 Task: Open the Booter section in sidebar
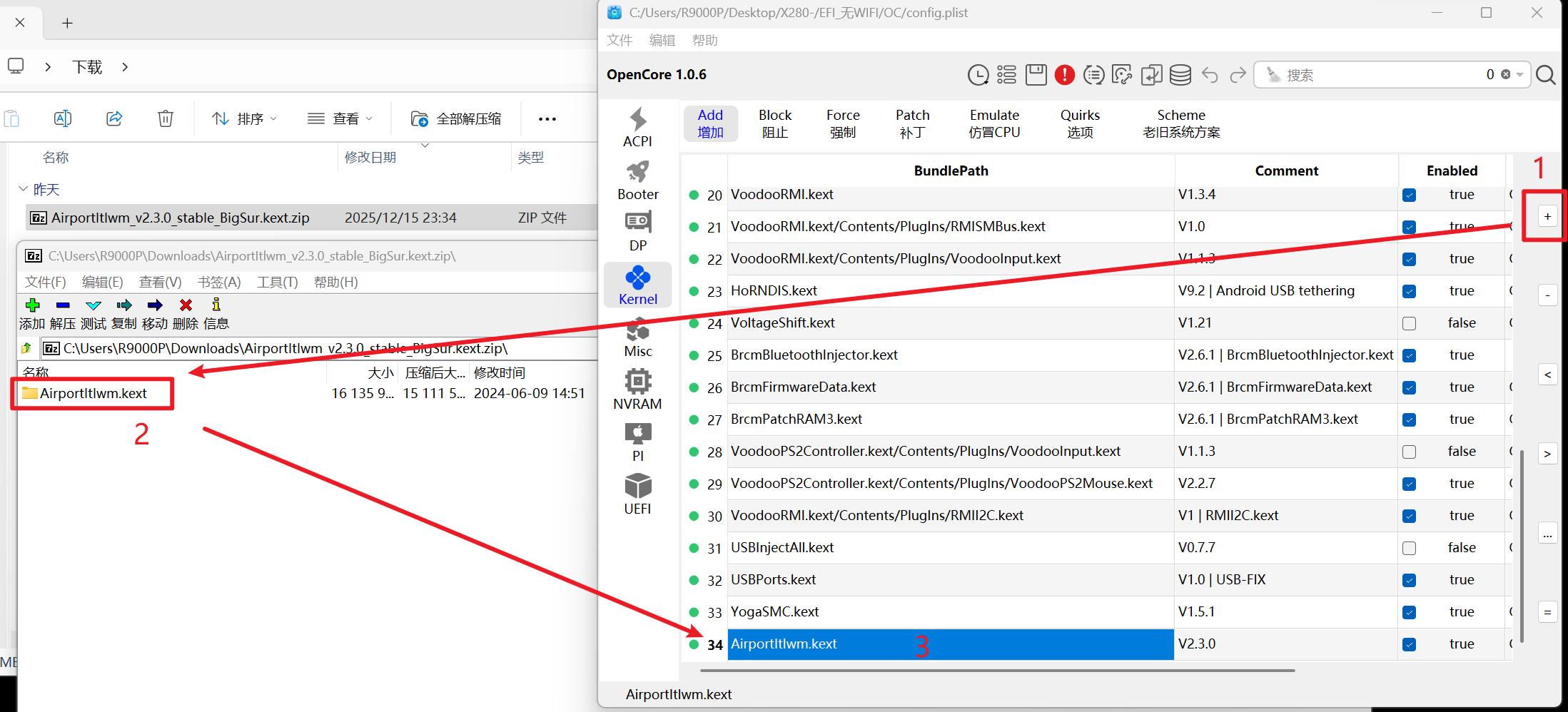pyautogui.click(x=637, y=180)
